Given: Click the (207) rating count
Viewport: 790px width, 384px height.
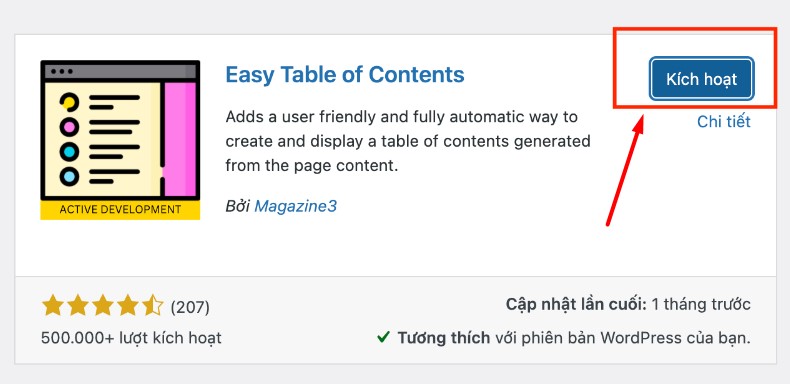Looking at the screenshot, I should tap(190, 306).
